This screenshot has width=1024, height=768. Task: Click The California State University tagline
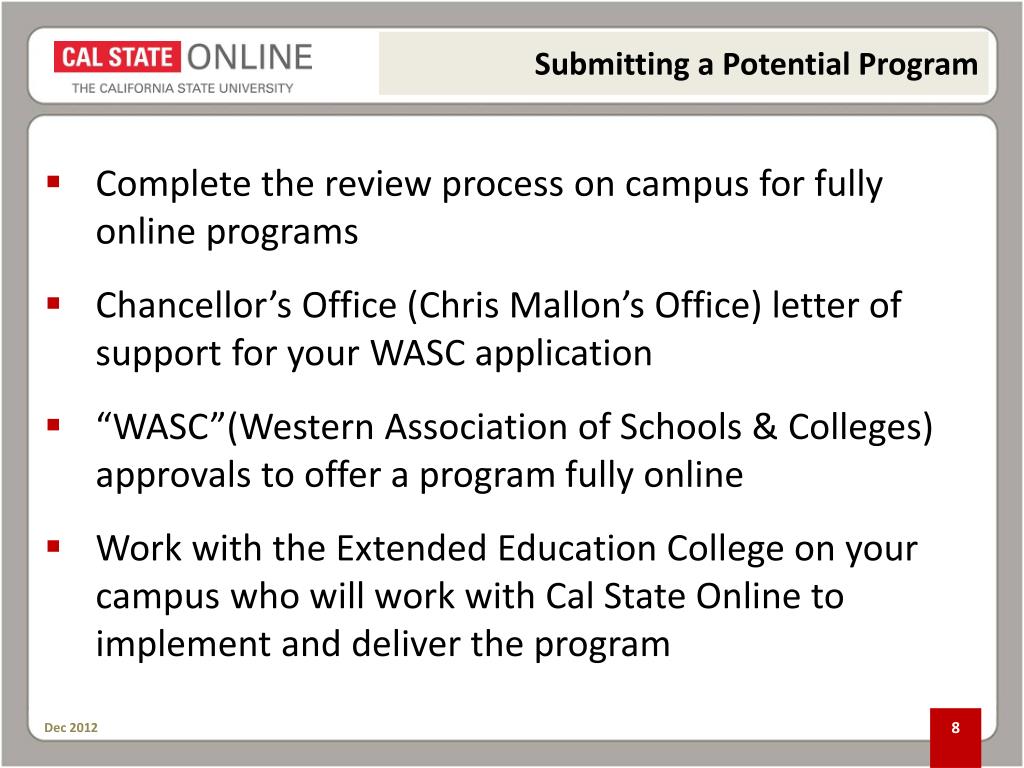pos(182,88)
